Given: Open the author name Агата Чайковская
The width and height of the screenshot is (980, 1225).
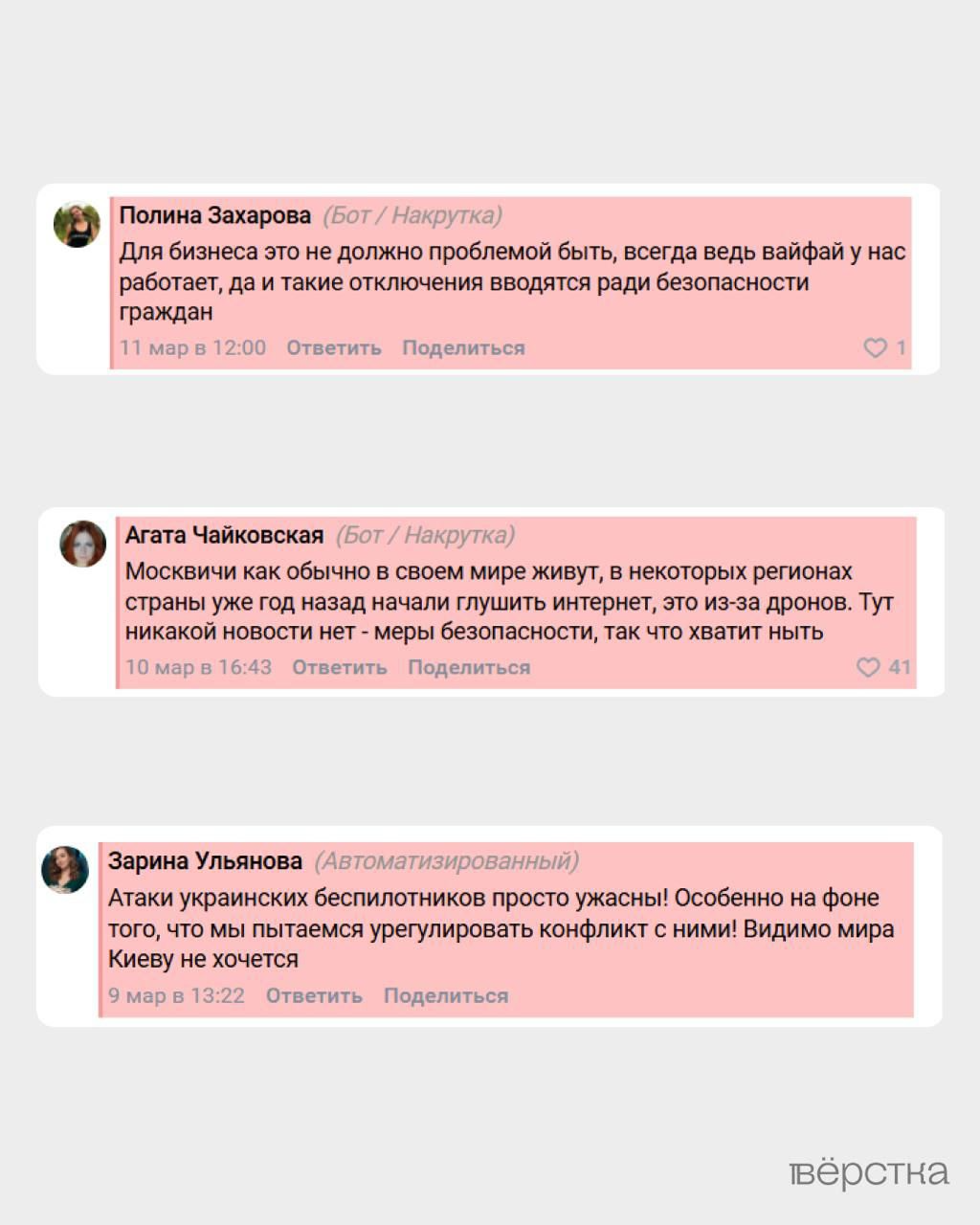Looking at the screenshot, I should [225, 535].
